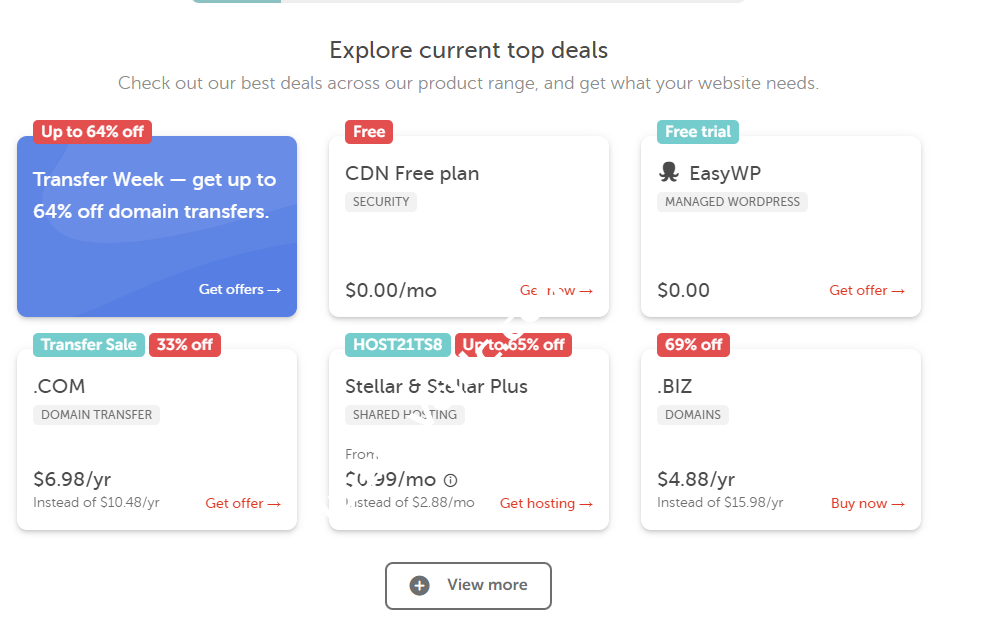Click the "Free trial" badge on EasyWP
The height and width of the screenshot is (625, 1006).
(x=696, y=131)
